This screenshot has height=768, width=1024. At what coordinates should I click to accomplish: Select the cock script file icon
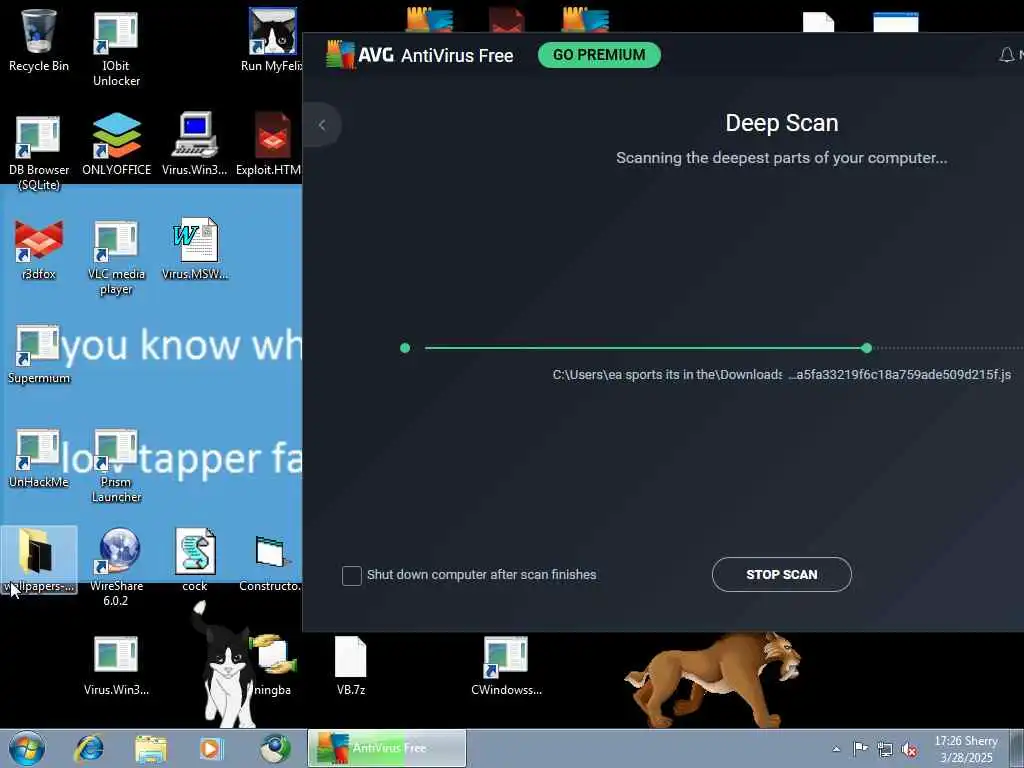point(195,560)
